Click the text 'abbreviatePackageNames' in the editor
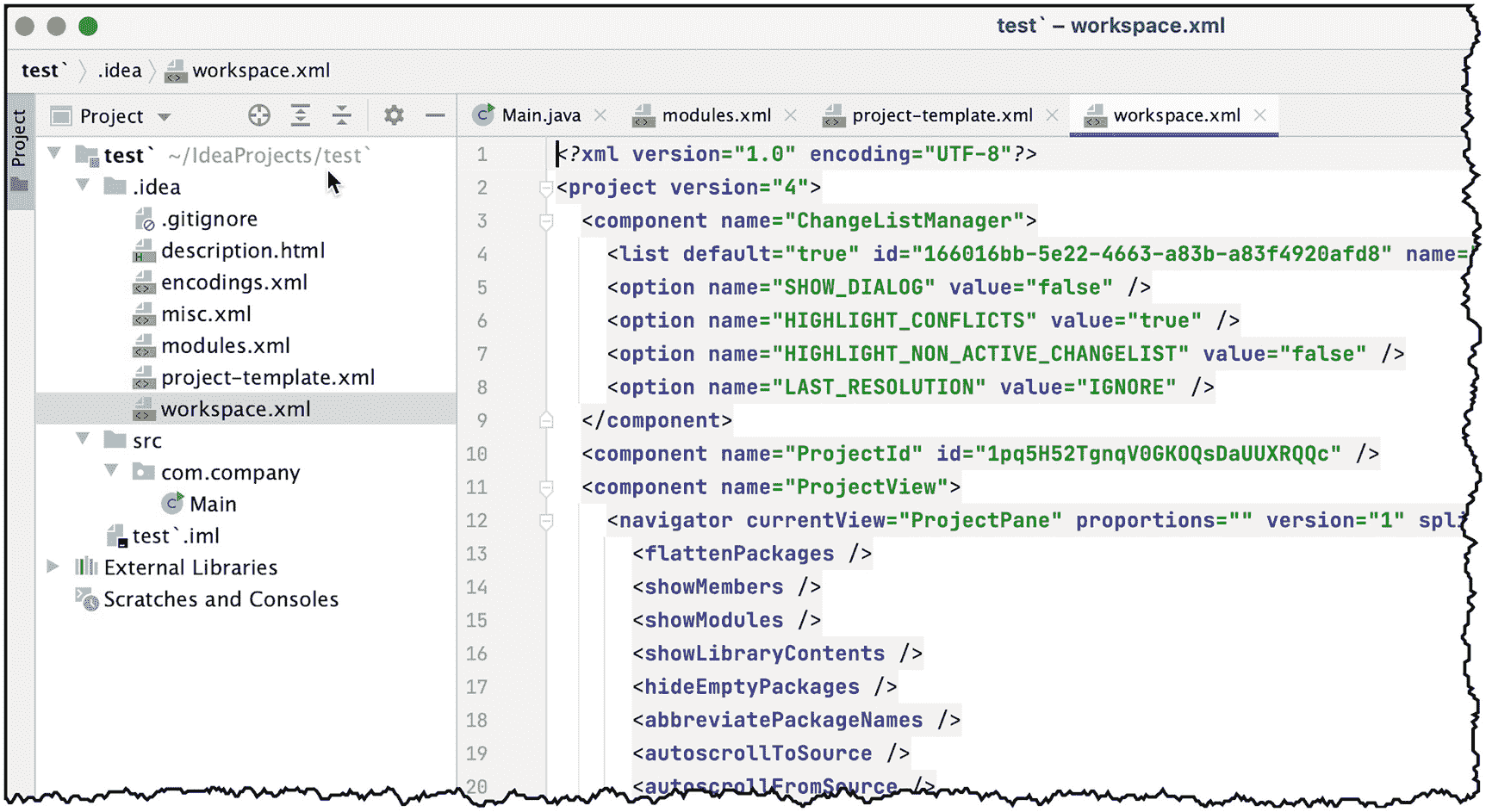This screenshot has width=1486, height=812. [x=784, y=720]
